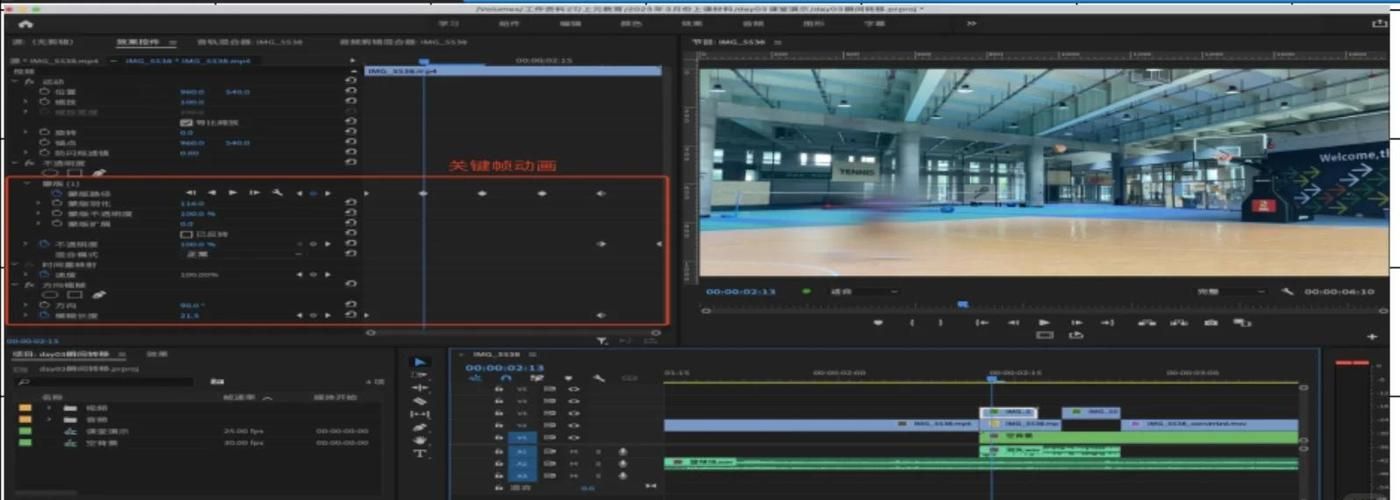This screenshot has height=500, width=1400.
Task: Click the Home icon at top left
Action: tap(25, 23)
